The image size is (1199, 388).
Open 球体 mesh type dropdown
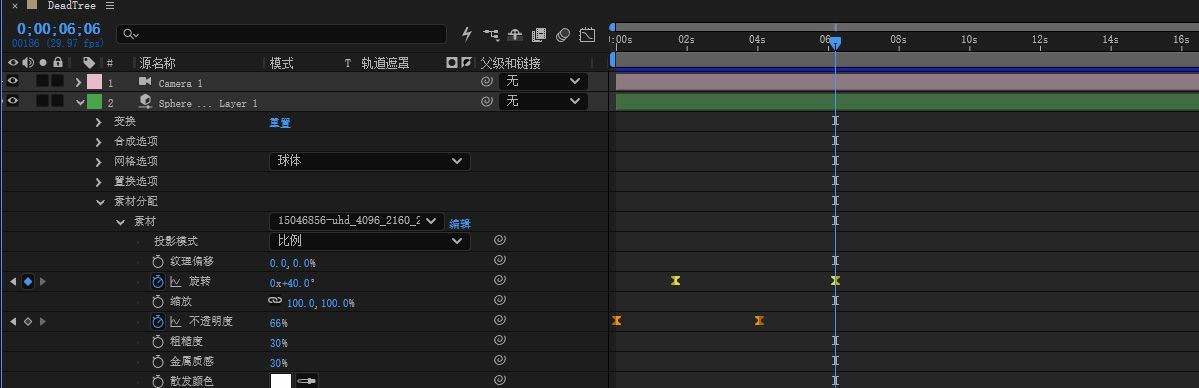[x=369, y=161]
